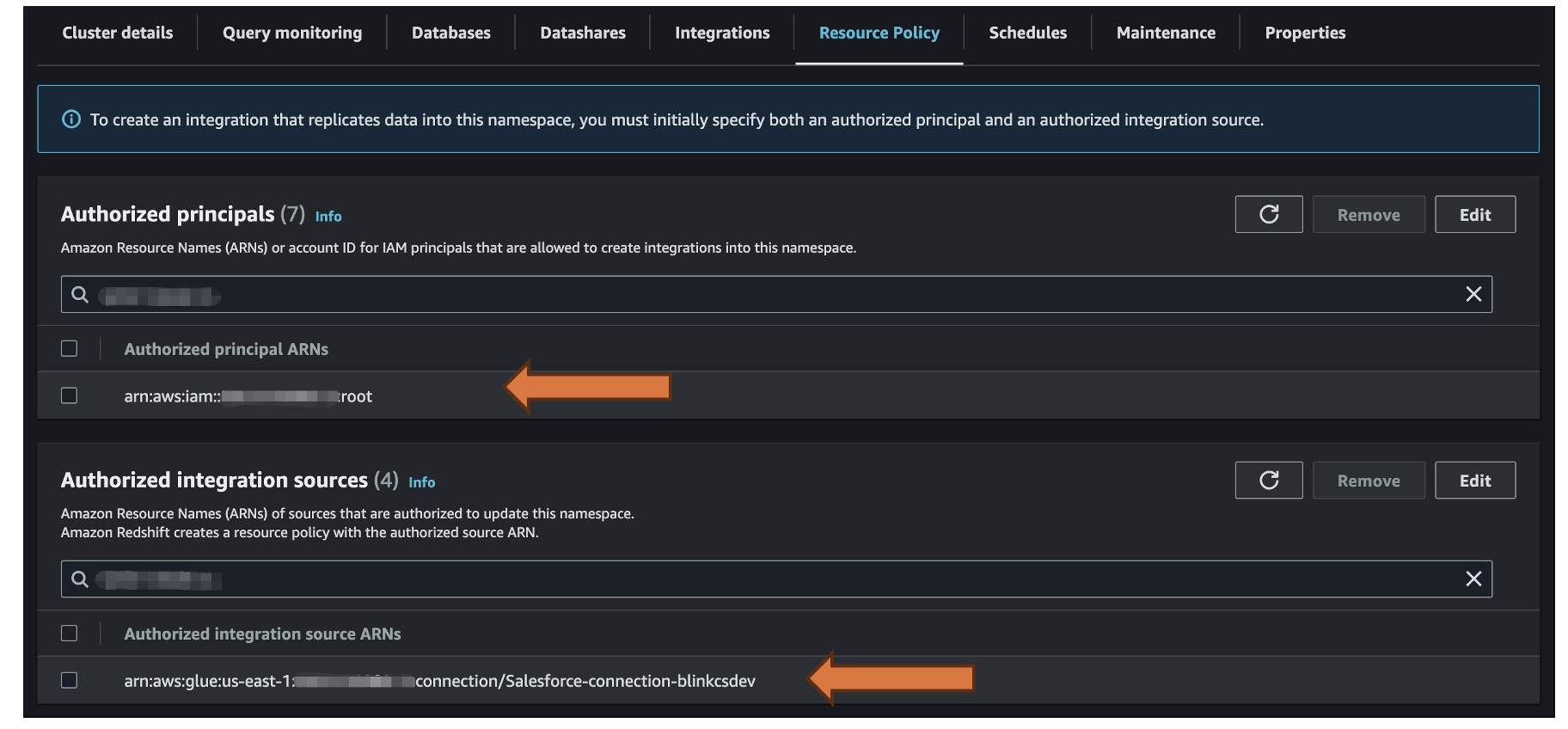Clear the integration sources search field
The image size is (1568, 729).
point(1473,579)
